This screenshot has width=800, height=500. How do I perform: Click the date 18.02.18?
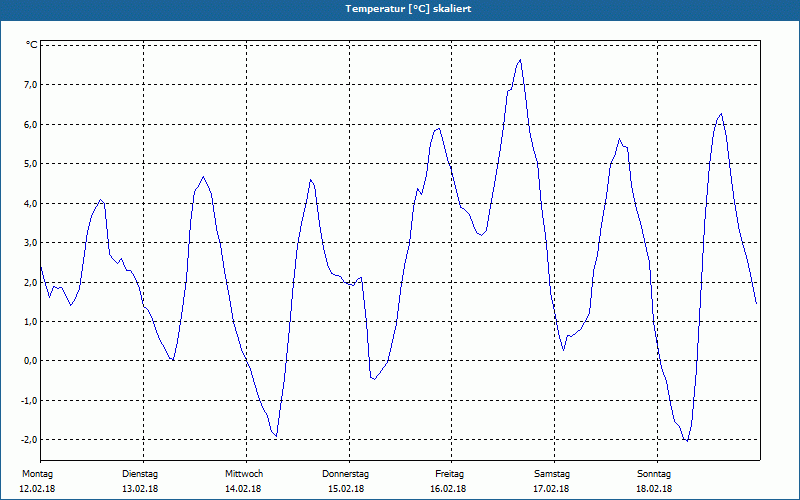click(654, 489)
